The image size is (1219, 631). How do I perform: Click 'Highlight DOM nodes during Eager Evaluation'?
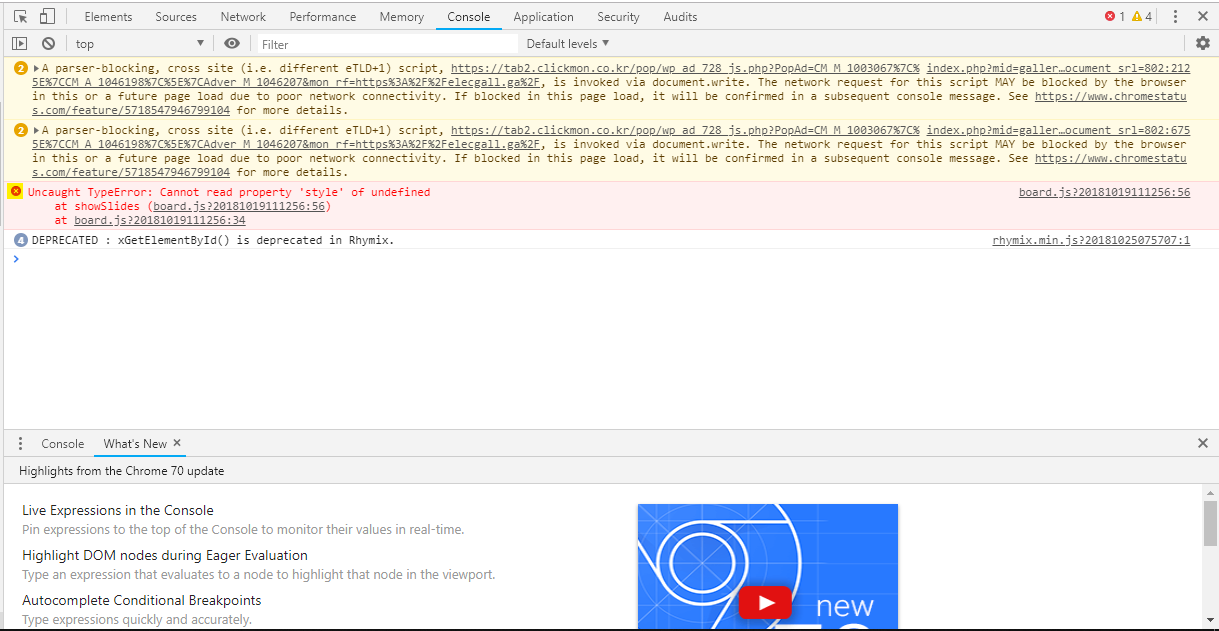[165, 555]
